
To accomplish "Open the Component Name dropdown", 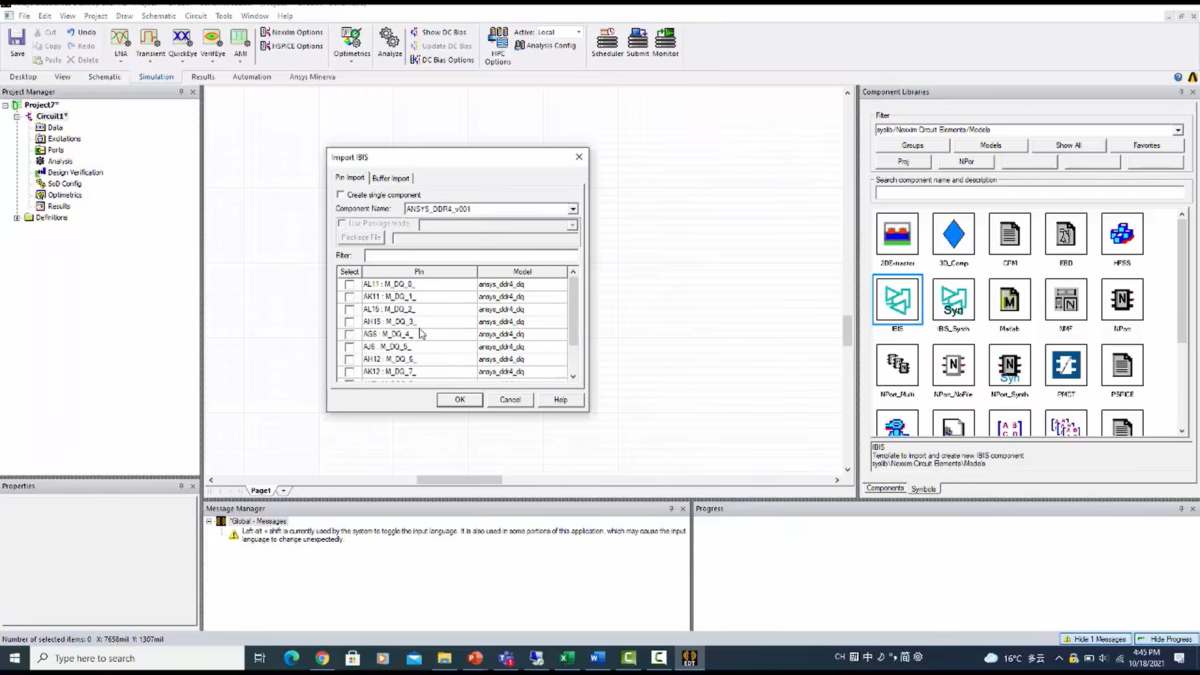I will pos(573,209).
